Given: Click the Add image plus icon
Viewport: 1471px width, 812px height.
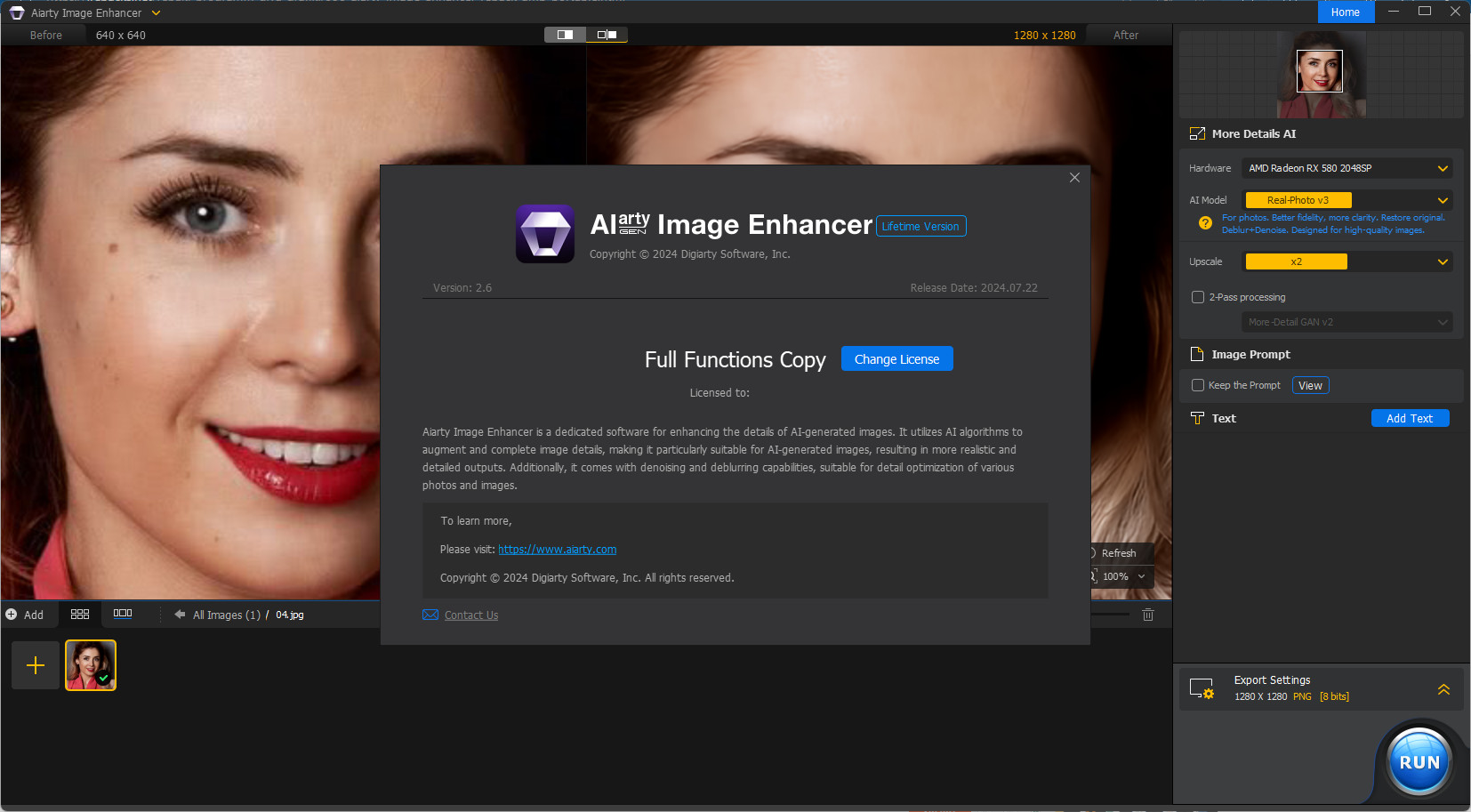Looking at the screenshot, I should (12, 615).
